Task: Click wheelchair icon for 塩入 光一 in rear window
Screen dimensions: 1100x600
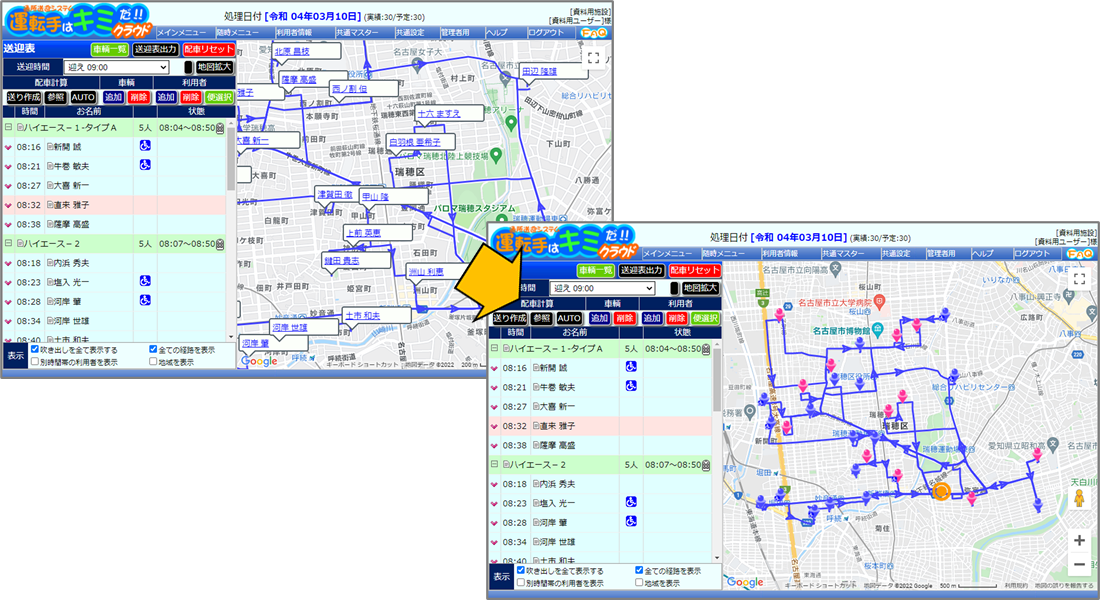Action: (x=145, y=281)
